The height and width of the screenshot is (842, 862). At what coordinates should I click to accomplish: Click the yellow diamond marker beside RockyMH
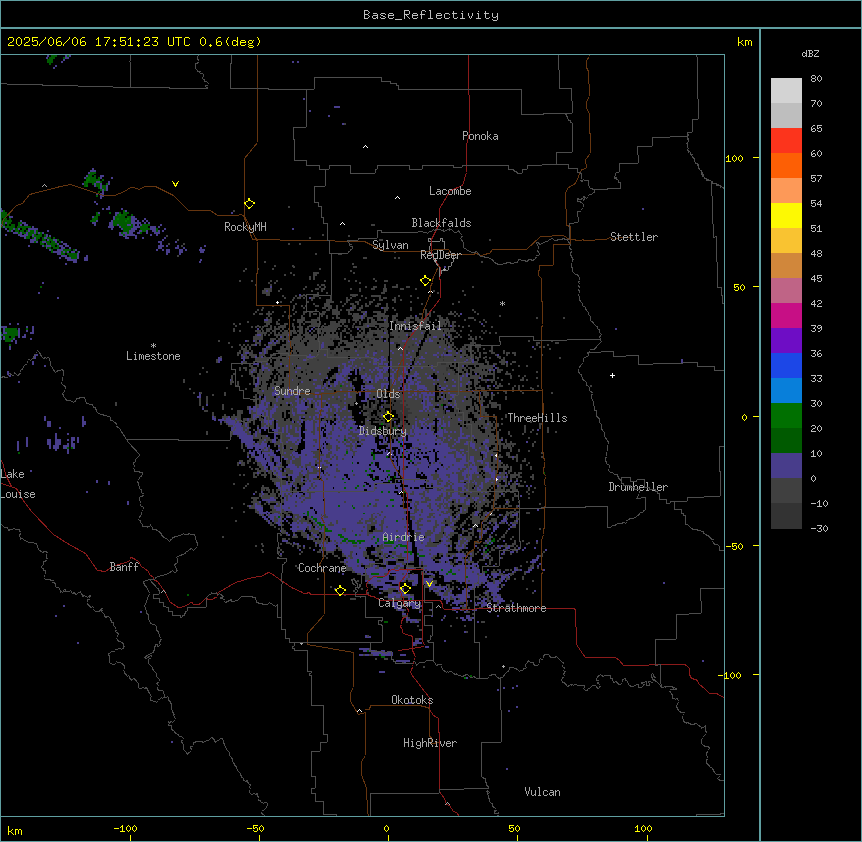(250, 203)
